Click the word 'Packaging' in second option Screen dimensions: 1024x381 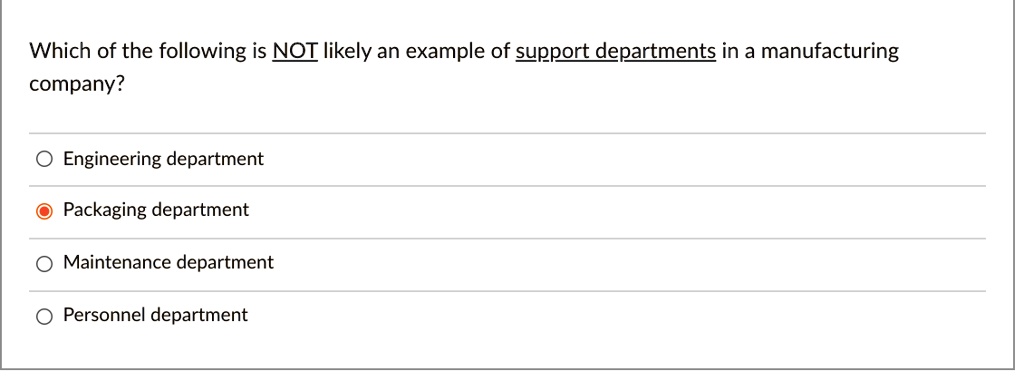(x=104, y=210)
